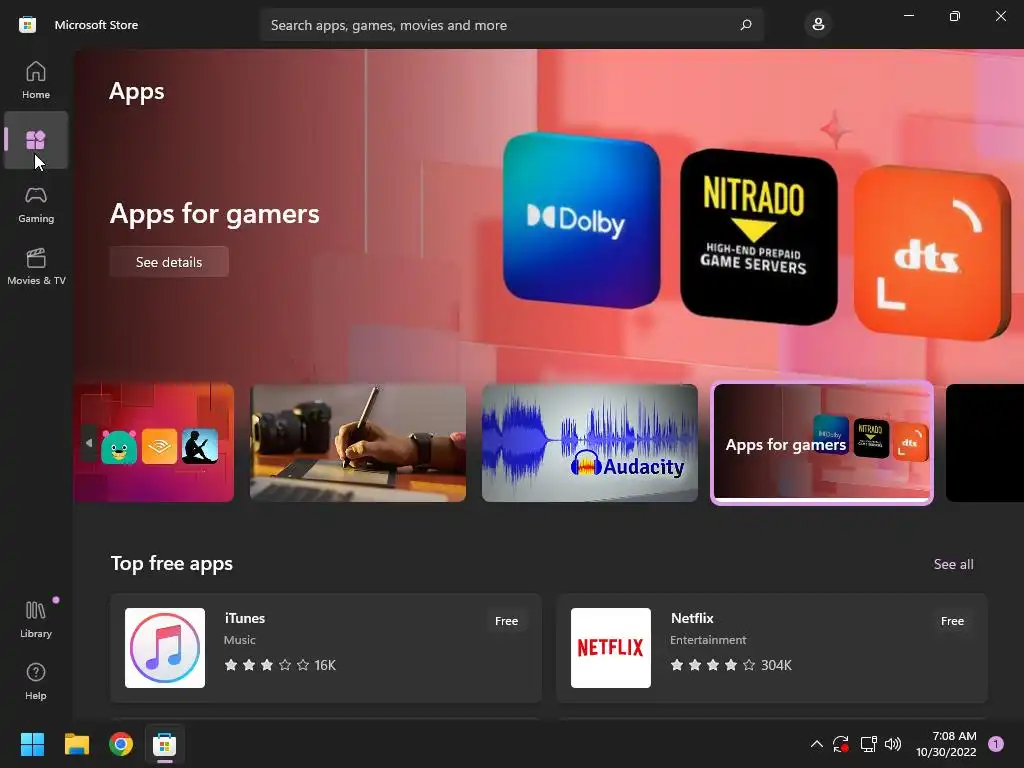
Task: Go to Movies & TV section
Action: (x=36, y=266)
